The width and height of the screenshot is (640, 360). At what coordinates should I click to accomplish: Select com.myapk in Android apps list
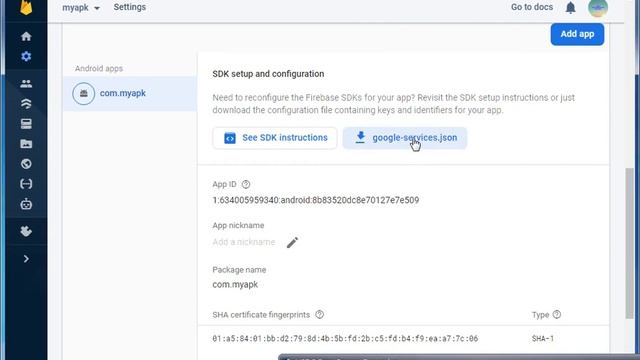point(130,93)
